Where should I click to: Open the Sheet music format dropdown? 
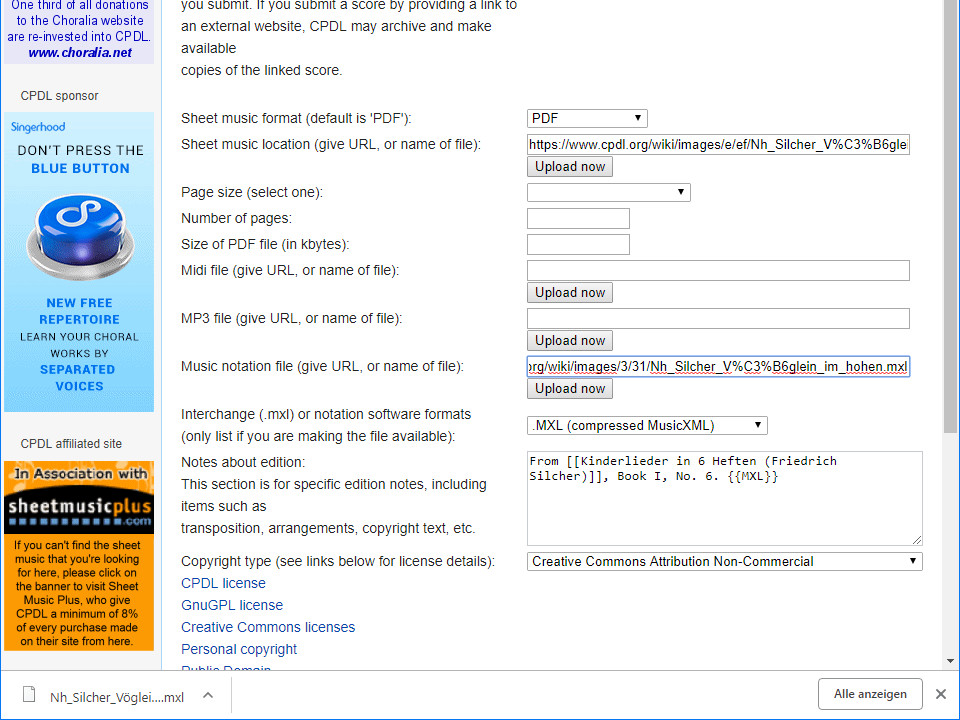click(587, 118)
